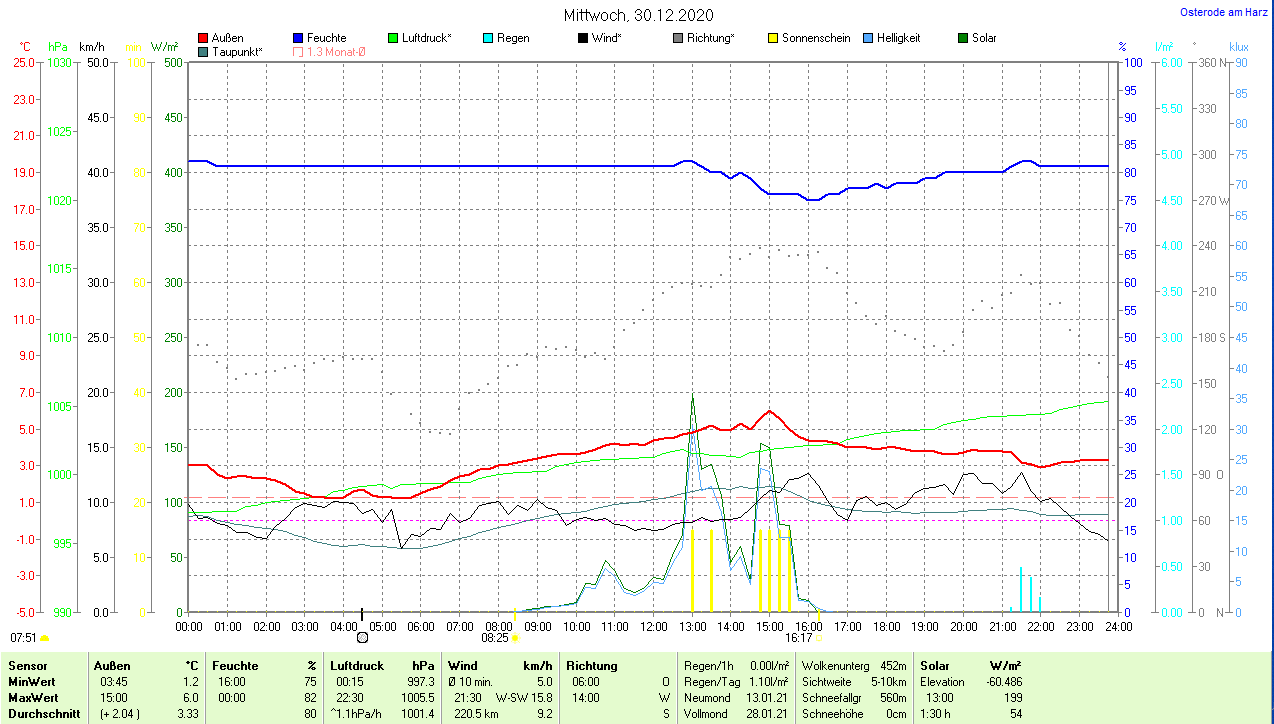
Task: Click the 12:00 label on time axis
Action: [654, 627]
